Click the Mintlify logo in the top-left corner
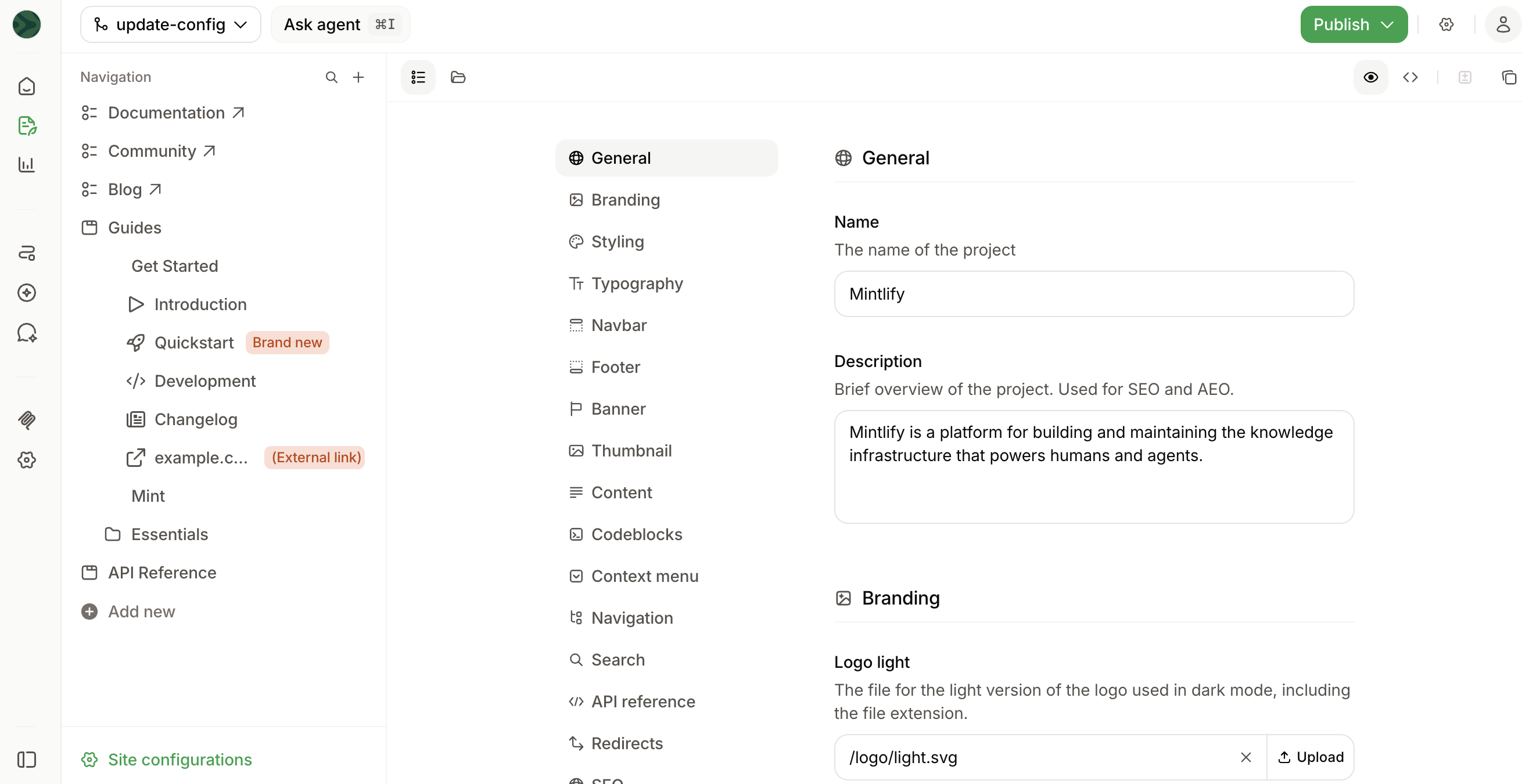 [27, 24]
